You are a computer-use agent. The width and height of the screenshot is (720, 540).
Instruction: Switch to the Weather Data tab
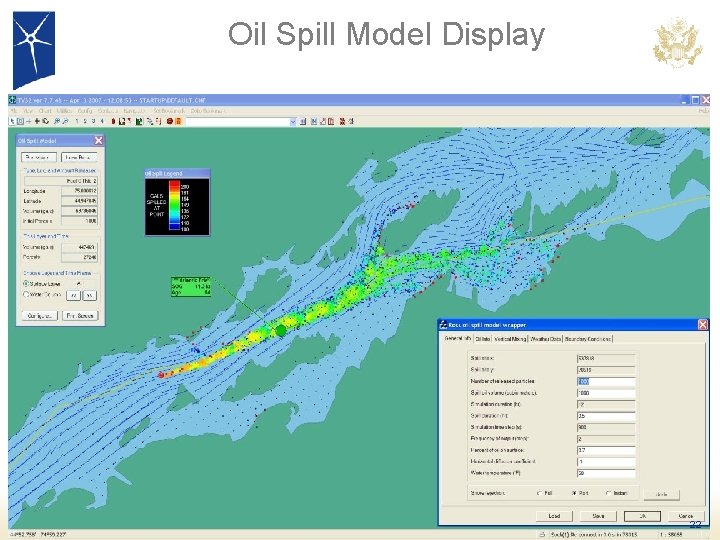point(546,339)
